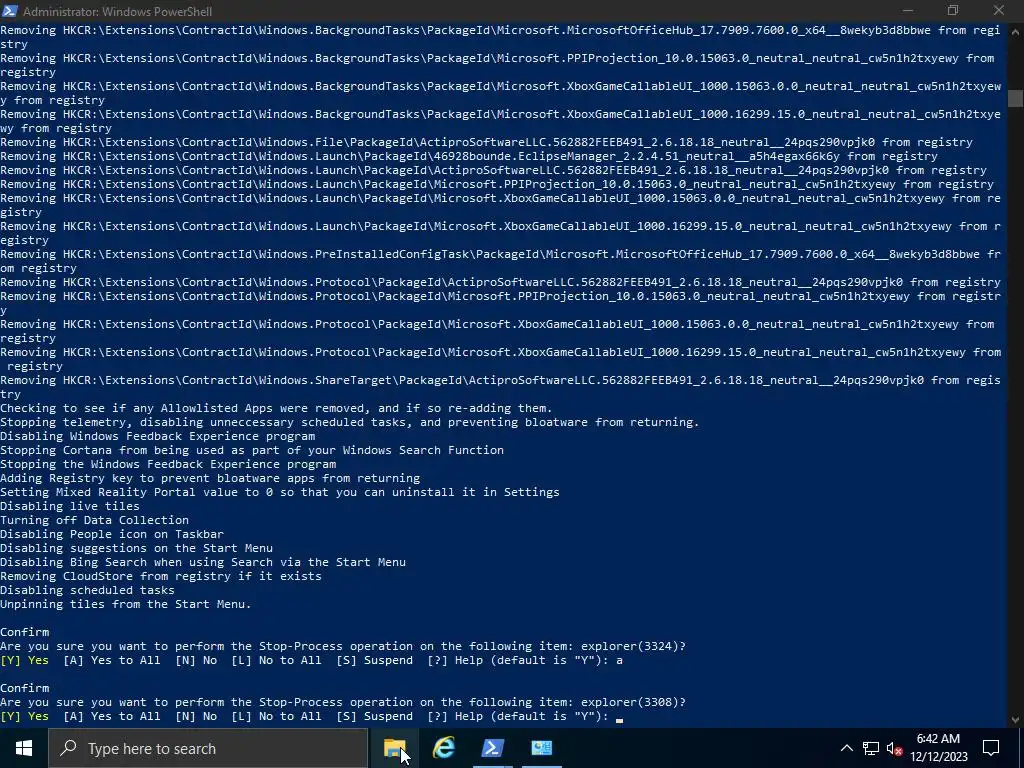Click the window title 'Administrator: Windows PowerShell'

click(117, 11)
